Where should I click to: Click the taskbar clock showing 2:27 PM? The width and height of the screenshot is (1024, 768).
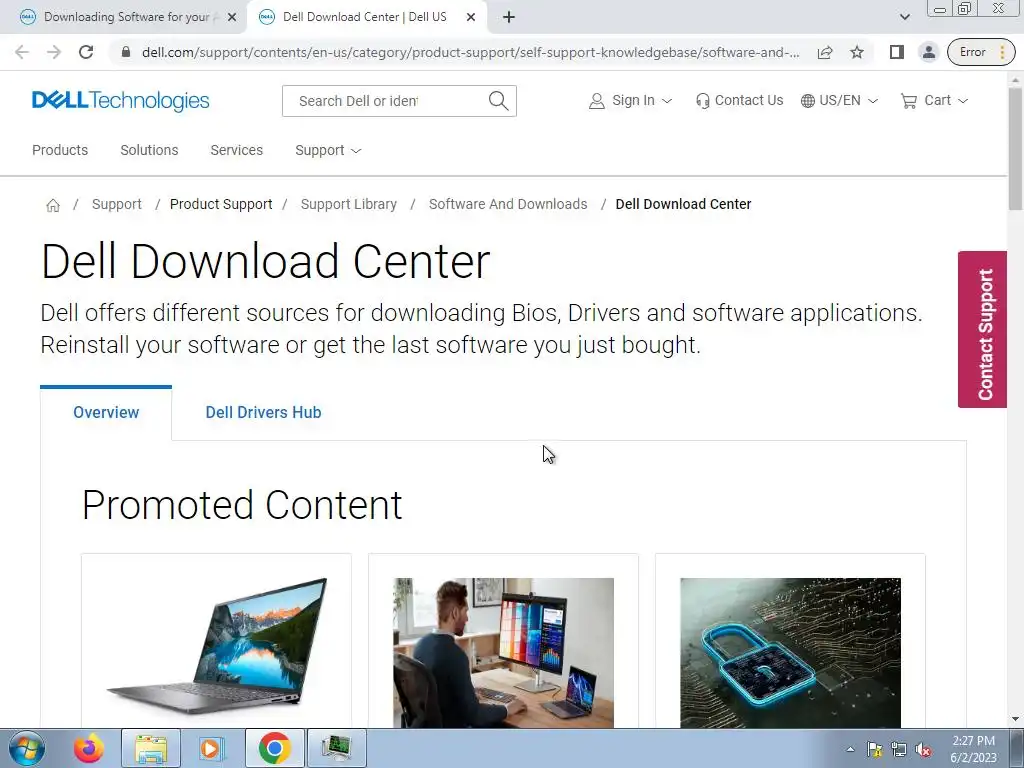(974, 749)
